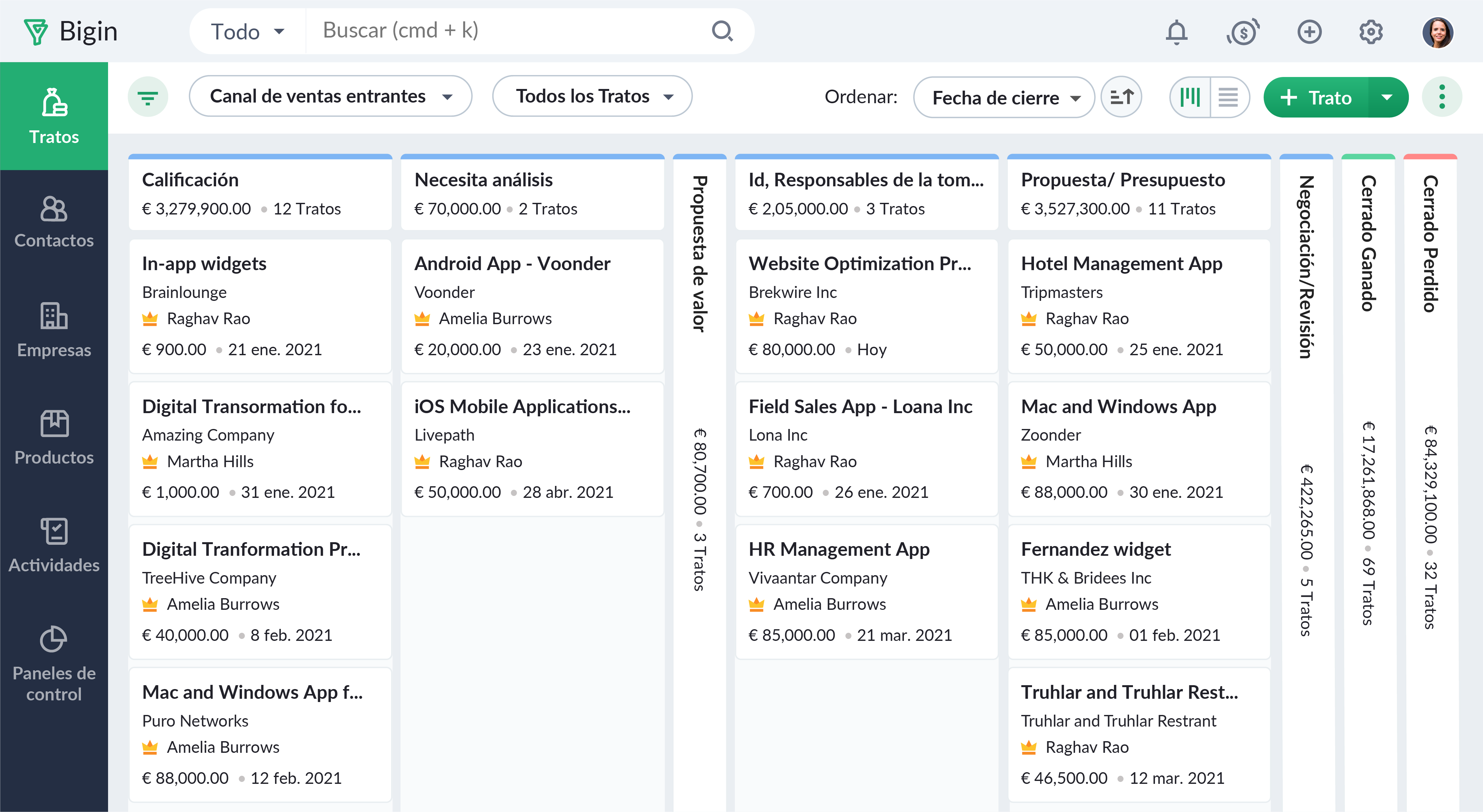Open the Fecha de cierre sort dropdown

(1004, 97)
